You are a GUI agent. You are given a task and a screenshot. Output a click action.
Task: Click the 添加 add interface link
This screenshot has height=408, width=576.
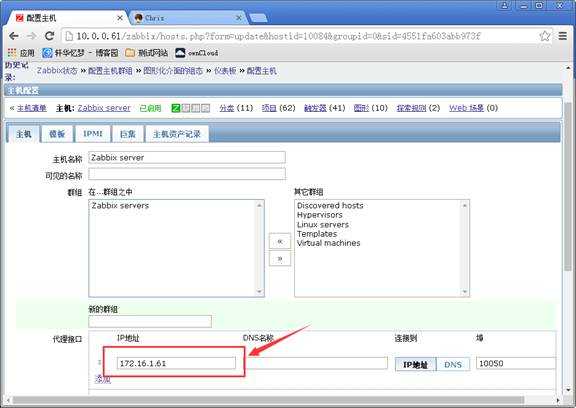102,379
